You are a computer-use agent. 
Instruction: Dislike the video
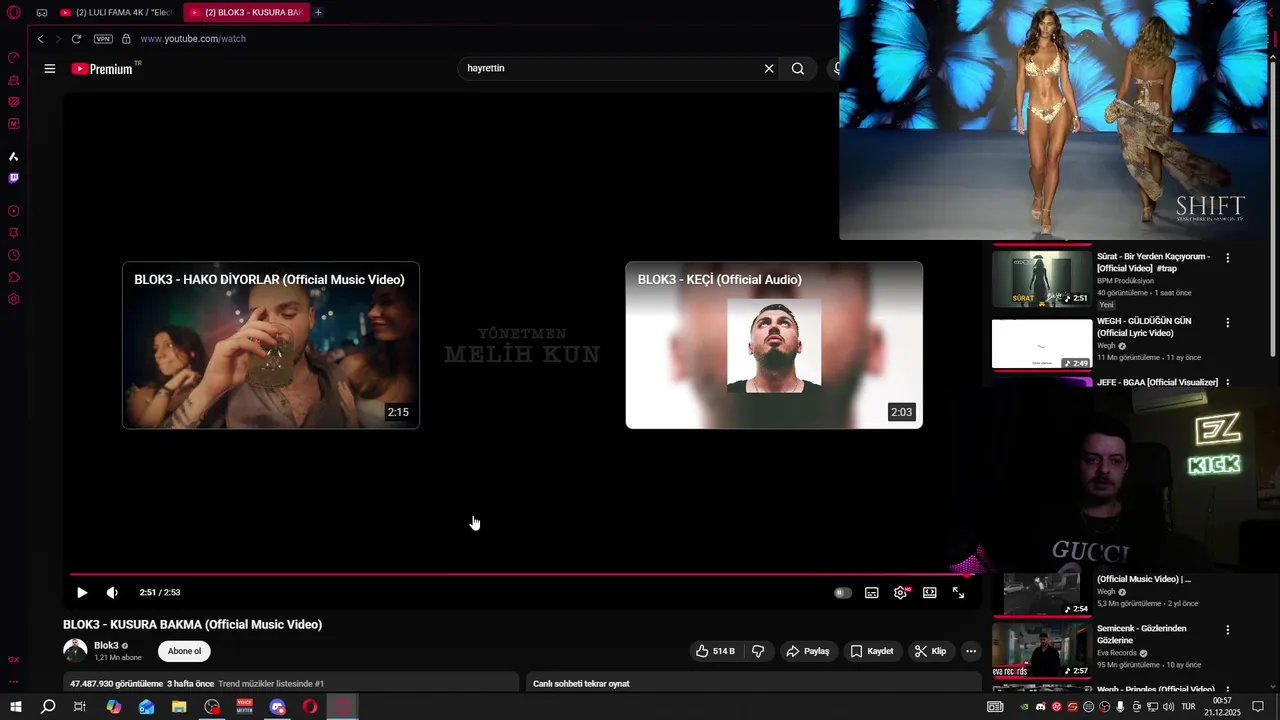pyautogui.click(x=758, y=651)
